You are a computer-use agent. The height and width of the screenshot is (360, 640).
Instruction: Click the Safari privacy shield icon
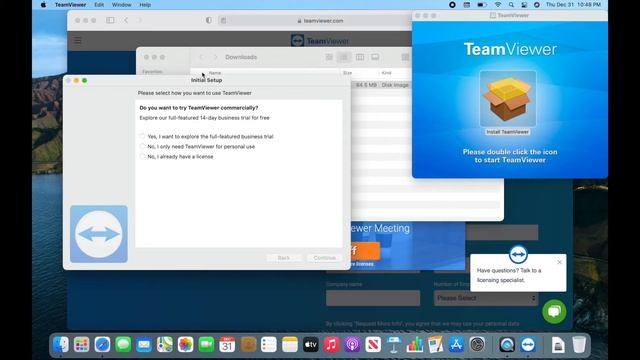click(x=209, y=20)
